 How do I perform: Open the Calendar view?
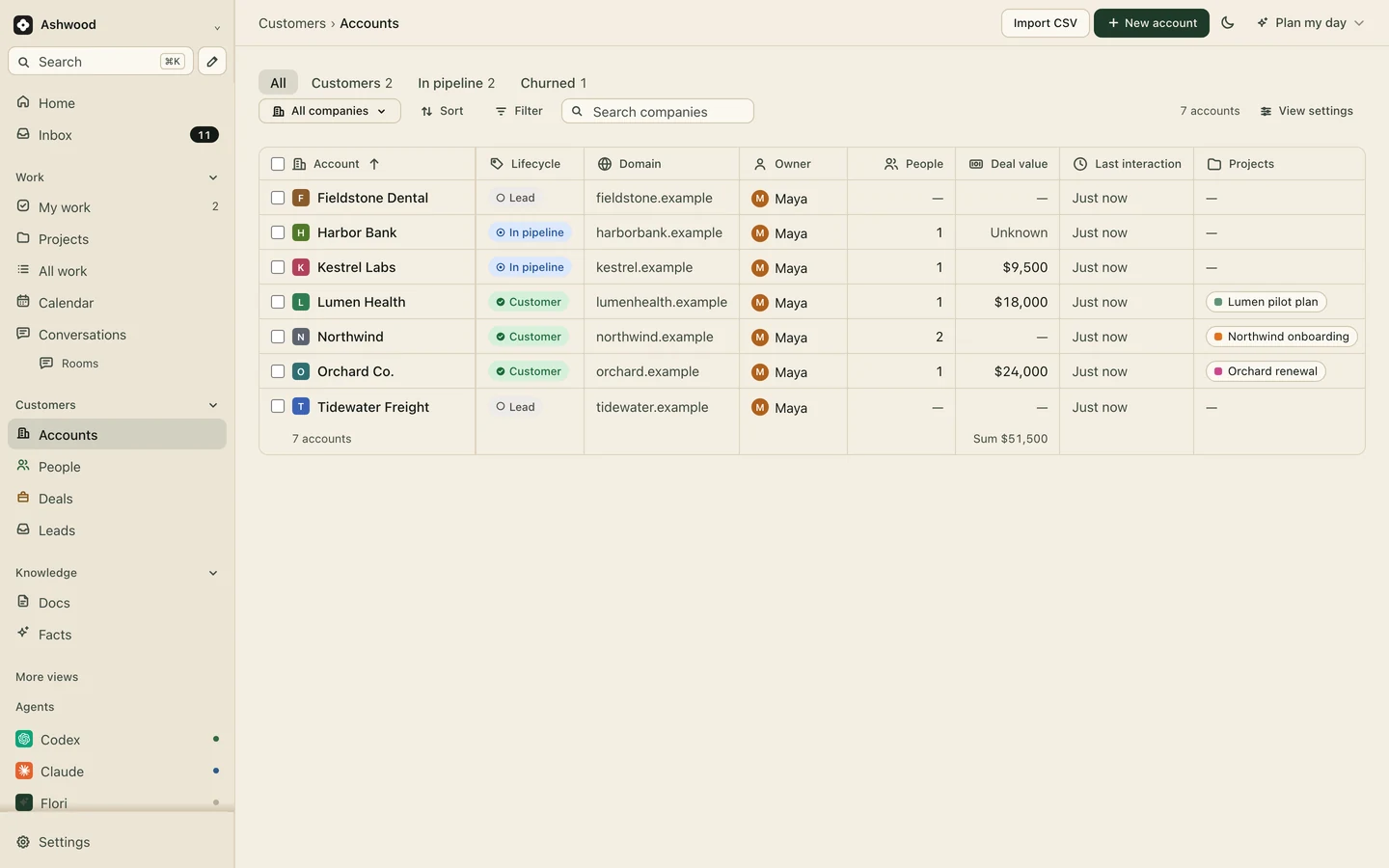pos(117,303)
